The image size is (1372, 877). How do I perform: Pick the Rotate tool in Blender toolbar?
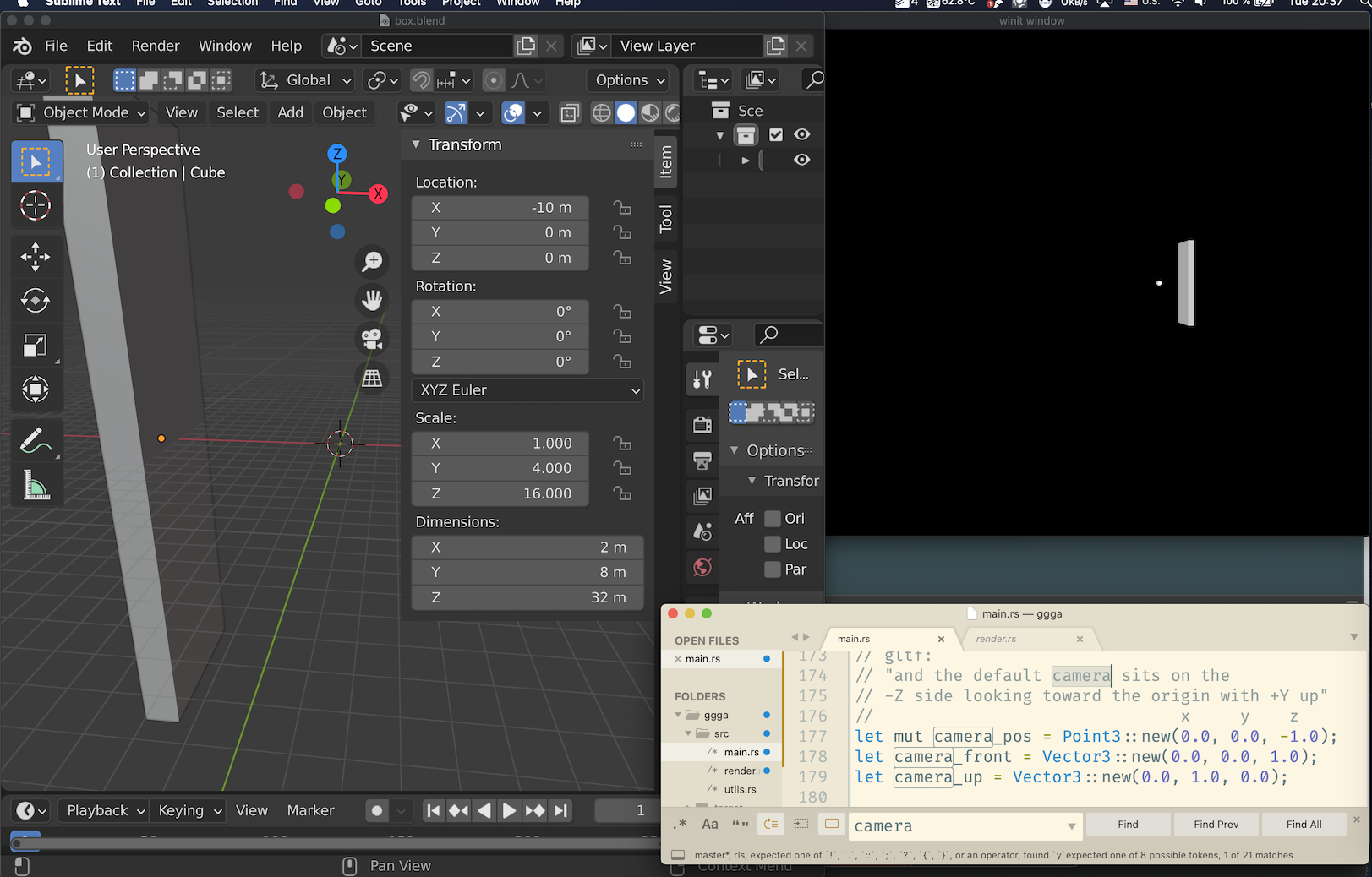(x=36, y=301)
